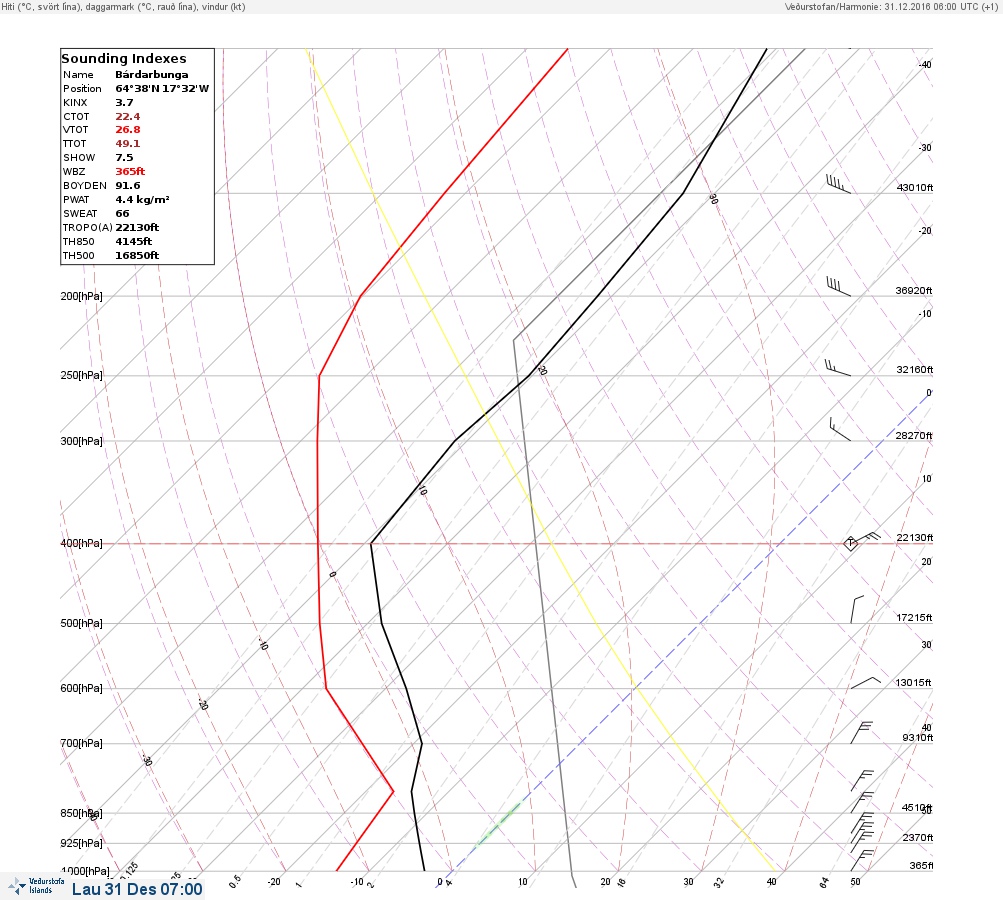Click the 300[hPa] pressure label
This screenshot has height=900, width=1003.
tap(81, 441)
